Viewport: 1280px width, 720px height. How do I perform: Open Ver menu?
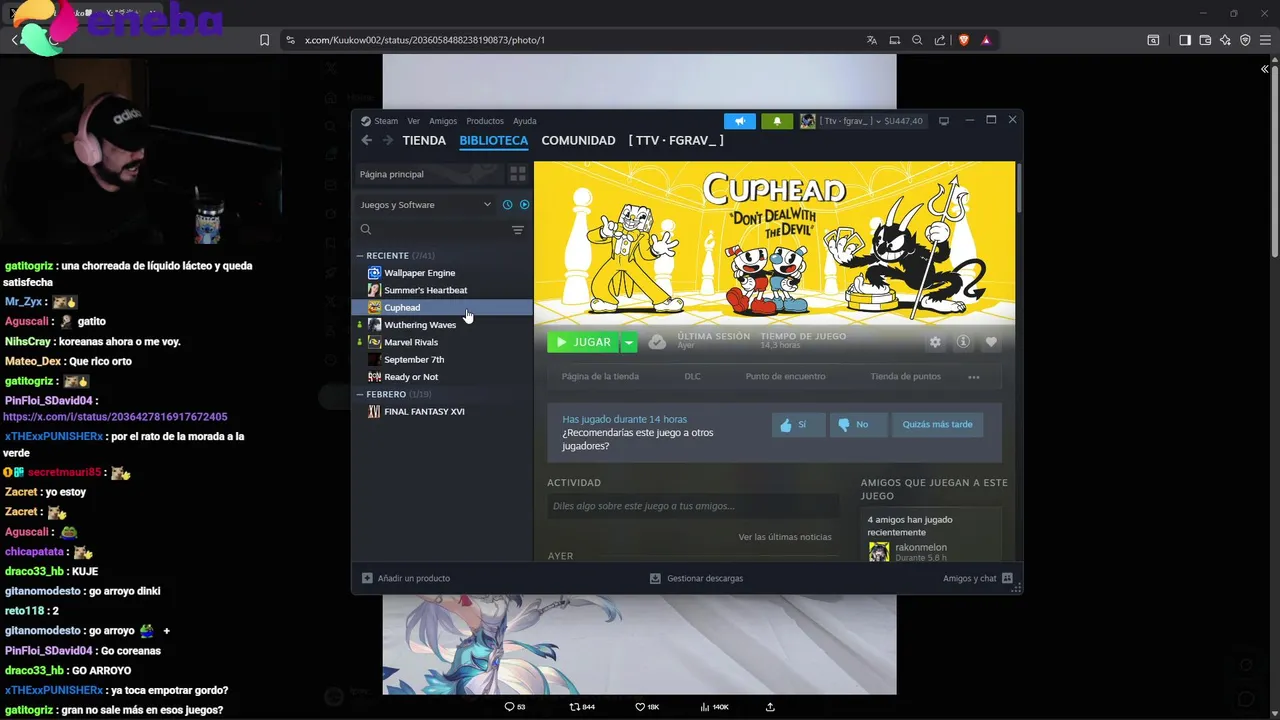point(413,121)
